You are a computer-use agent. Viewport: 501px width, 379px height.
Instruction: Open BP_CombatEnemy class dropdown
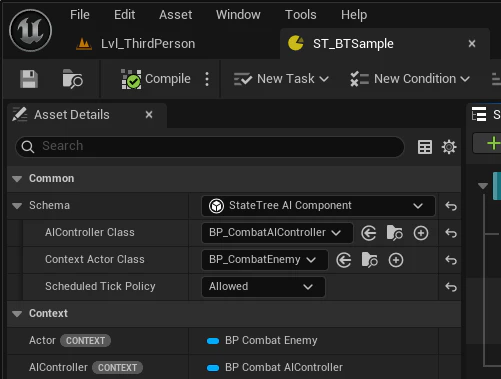click(x=265, y=260)
